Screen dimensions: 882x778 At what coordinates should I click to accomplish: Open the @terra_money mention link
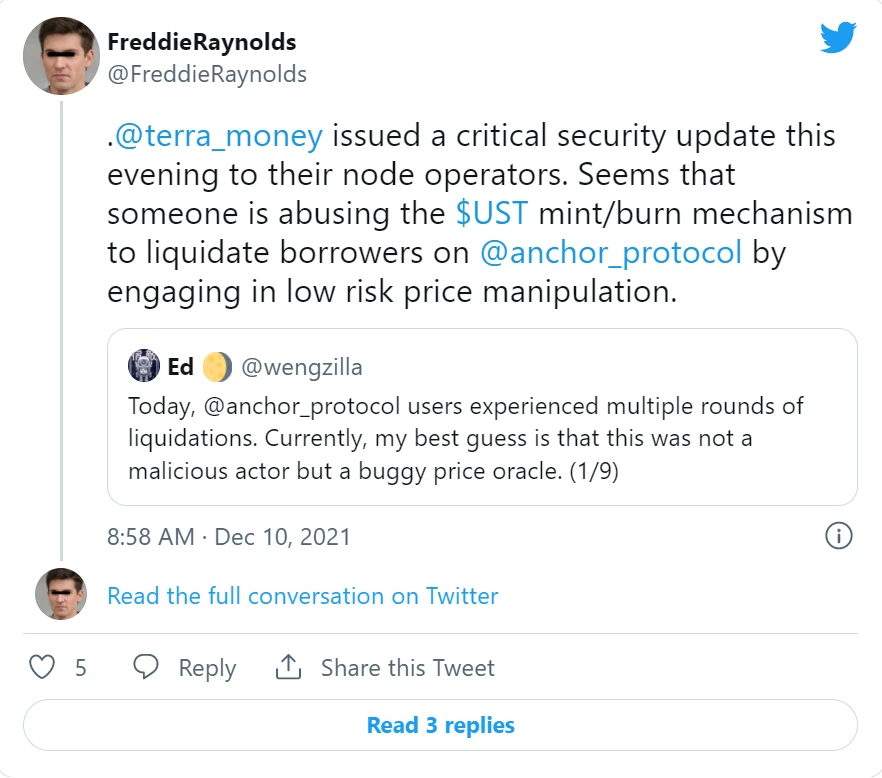point(219,135)
